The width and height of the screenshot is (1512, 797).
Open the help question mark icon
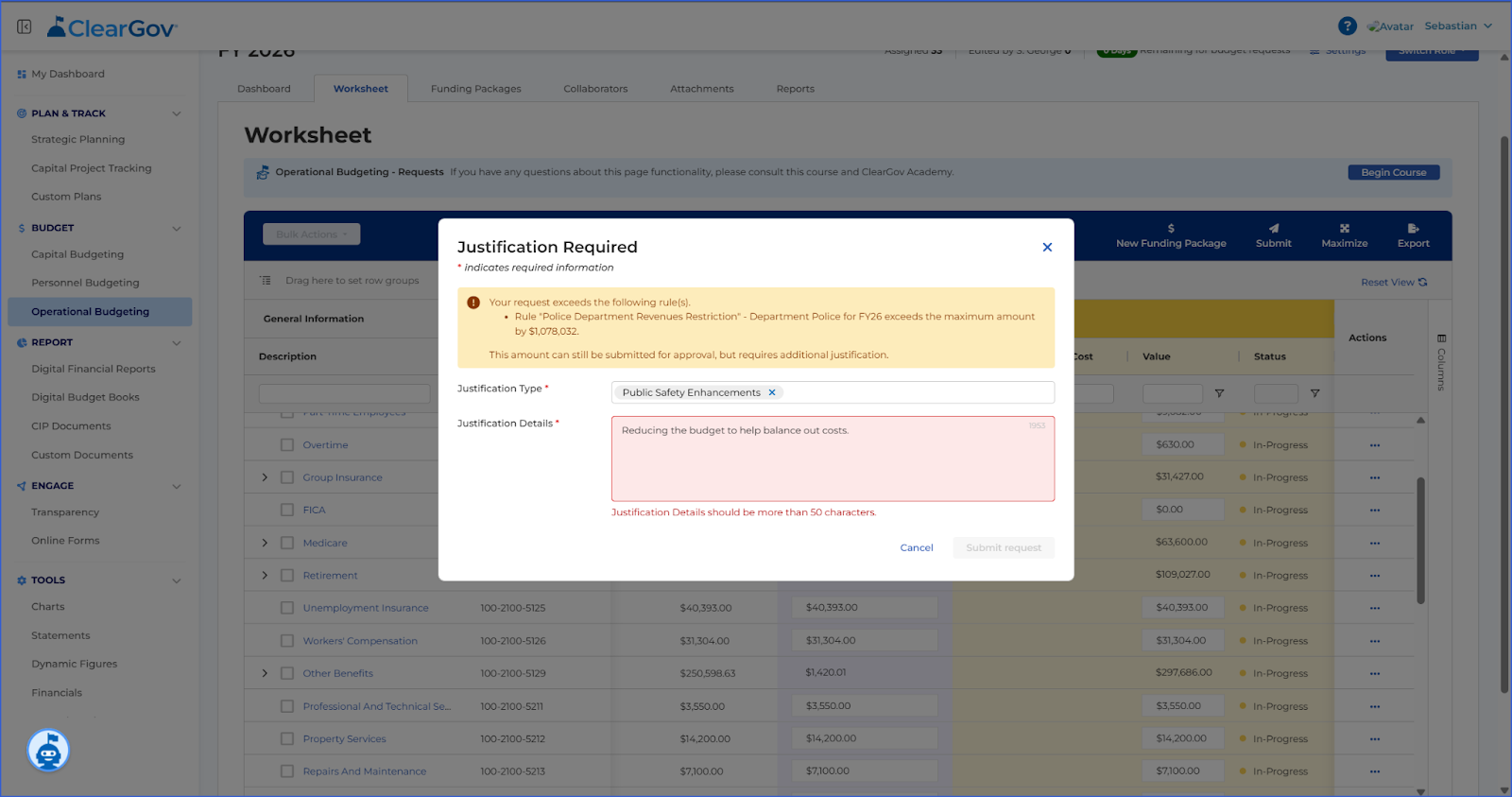point(1348,26)
